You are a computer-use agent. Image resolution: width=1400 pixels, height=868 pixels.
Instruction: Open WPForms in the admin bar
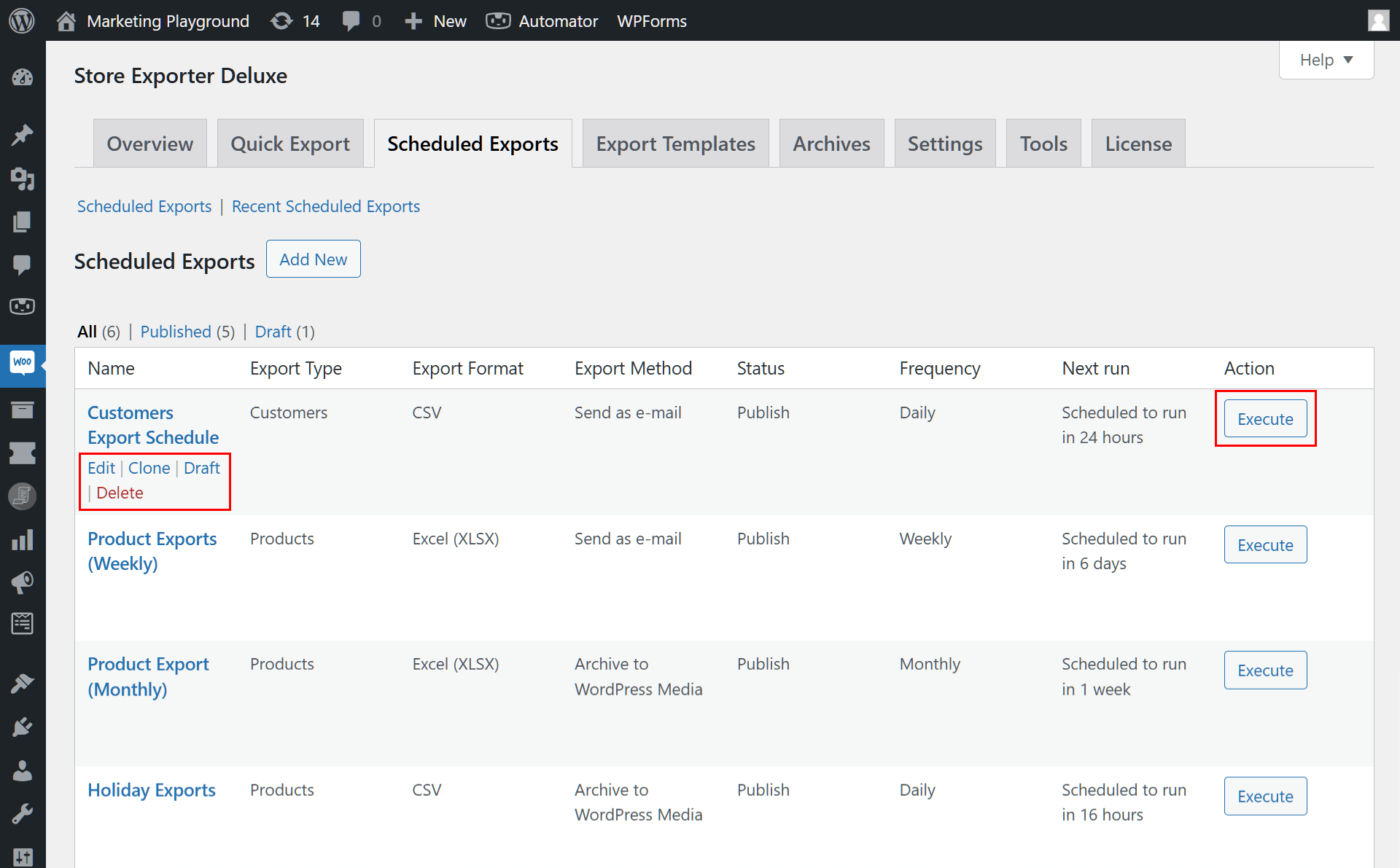click(652, 21)
